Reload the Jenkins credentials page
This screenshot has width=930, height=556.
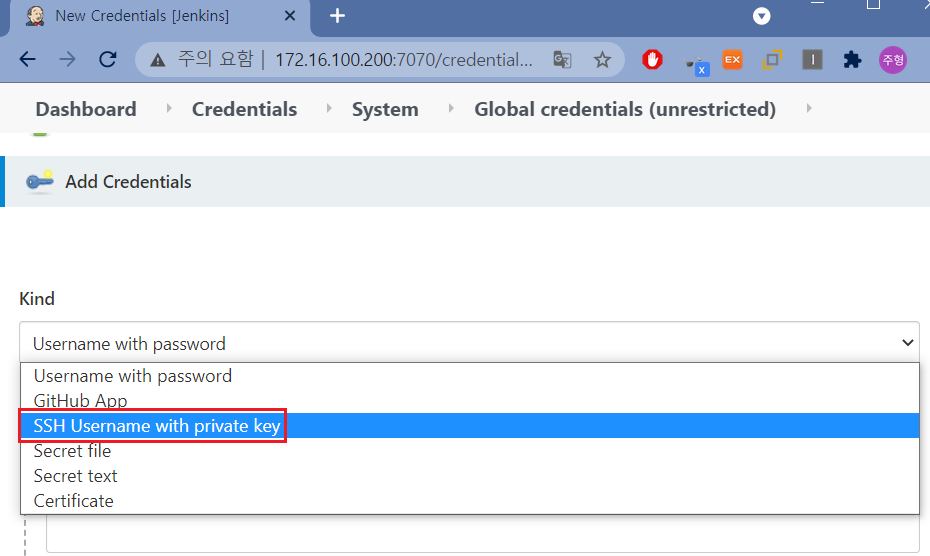point(107,59)
